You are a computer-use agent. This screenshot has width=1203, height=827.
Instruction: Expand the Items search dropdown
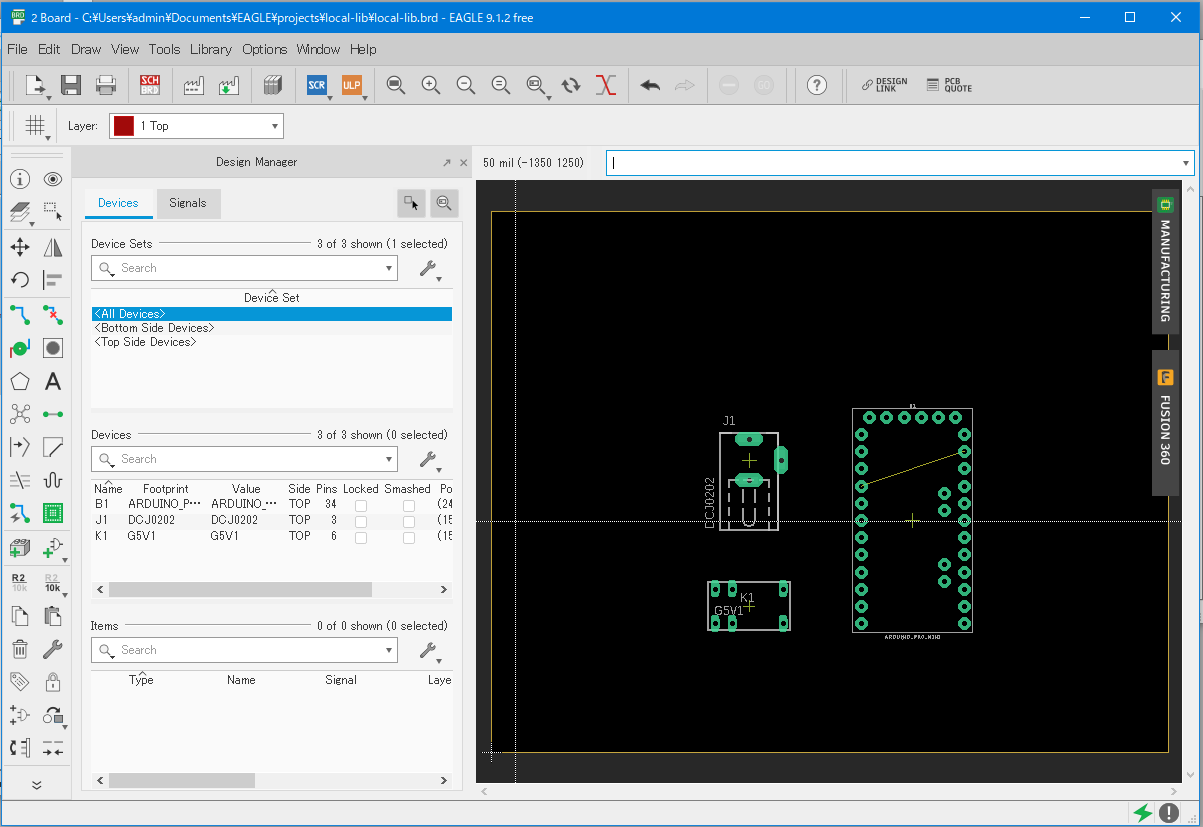tap(389, 650)
